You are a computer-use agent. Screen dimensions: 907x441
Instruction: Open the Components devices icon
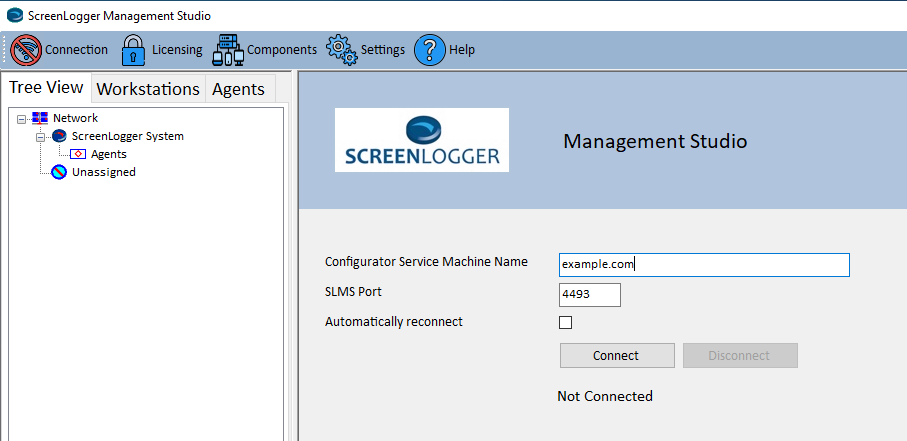(x=228, y=50)
